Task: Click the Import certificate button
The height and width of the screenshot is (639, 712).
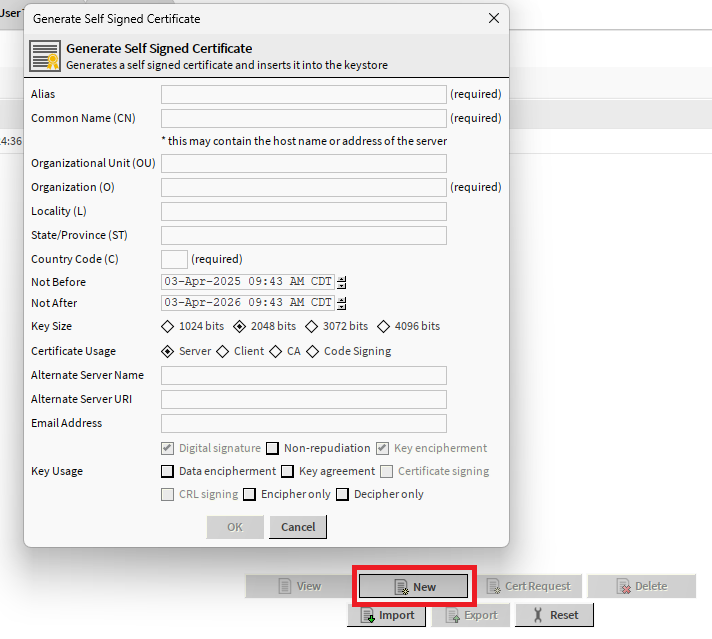Action: [x=387, y=615]
